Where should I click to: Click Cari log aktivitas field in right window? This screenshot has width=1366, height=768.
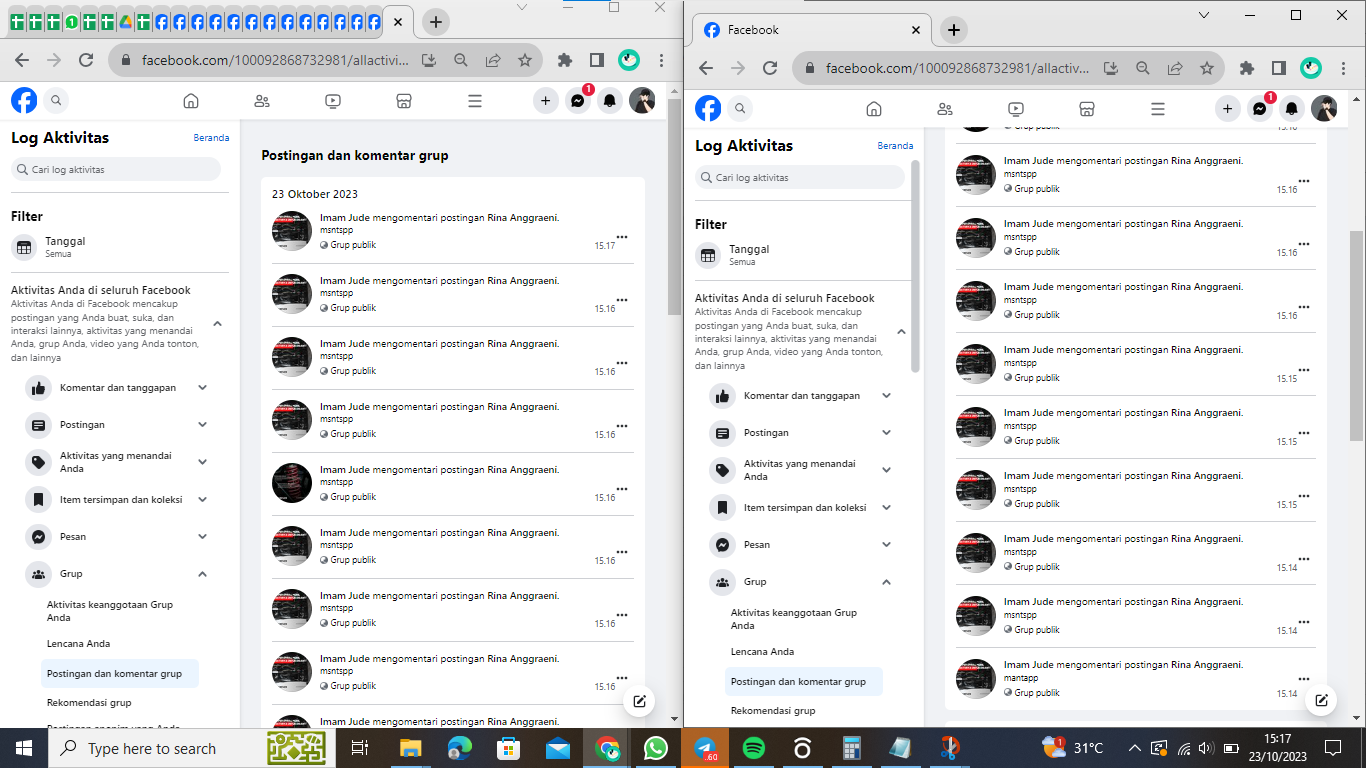click(800, 177)
